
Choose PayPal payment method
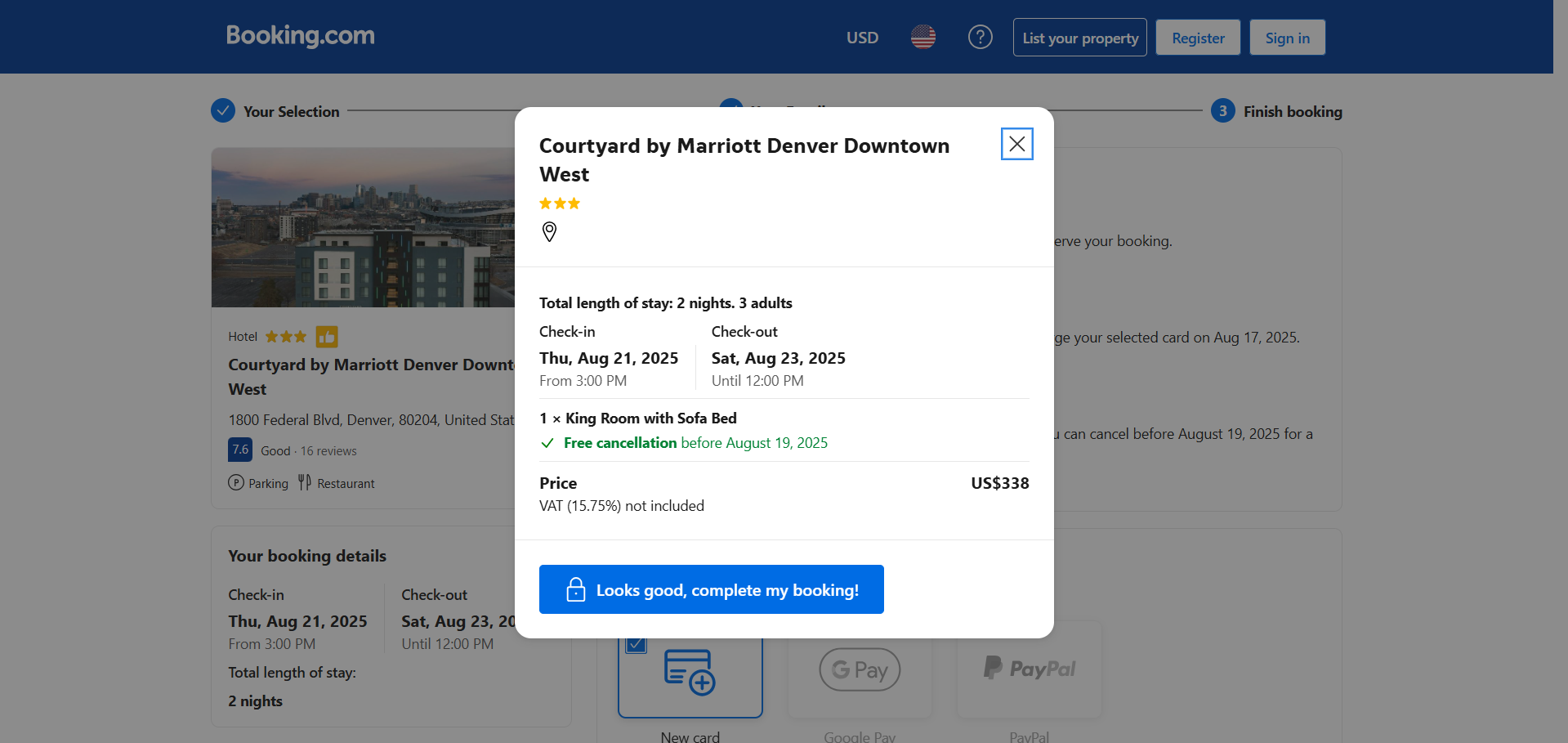1029,669
